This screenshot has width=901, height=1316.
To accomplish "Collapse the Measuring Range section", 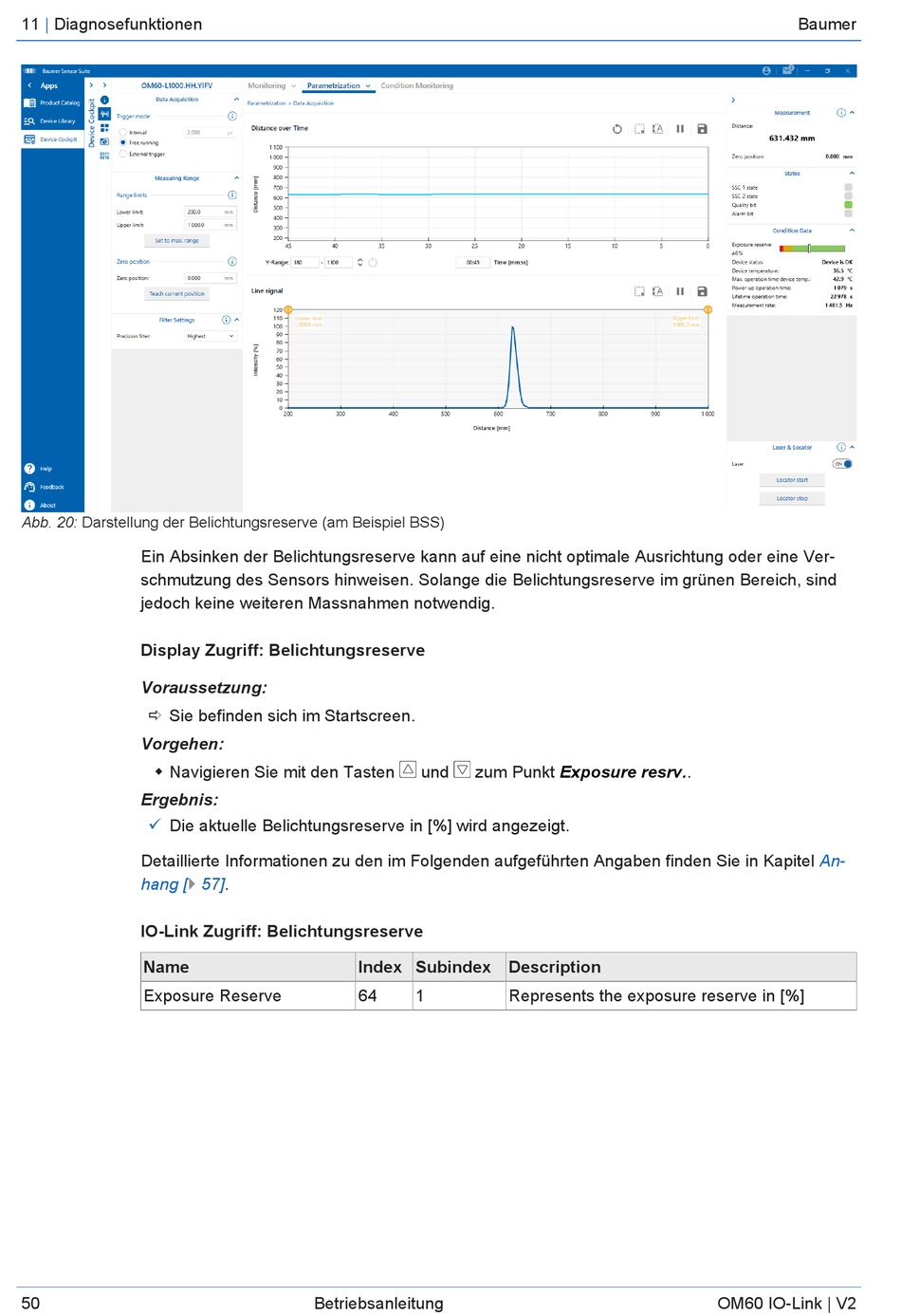I will 236,178.
